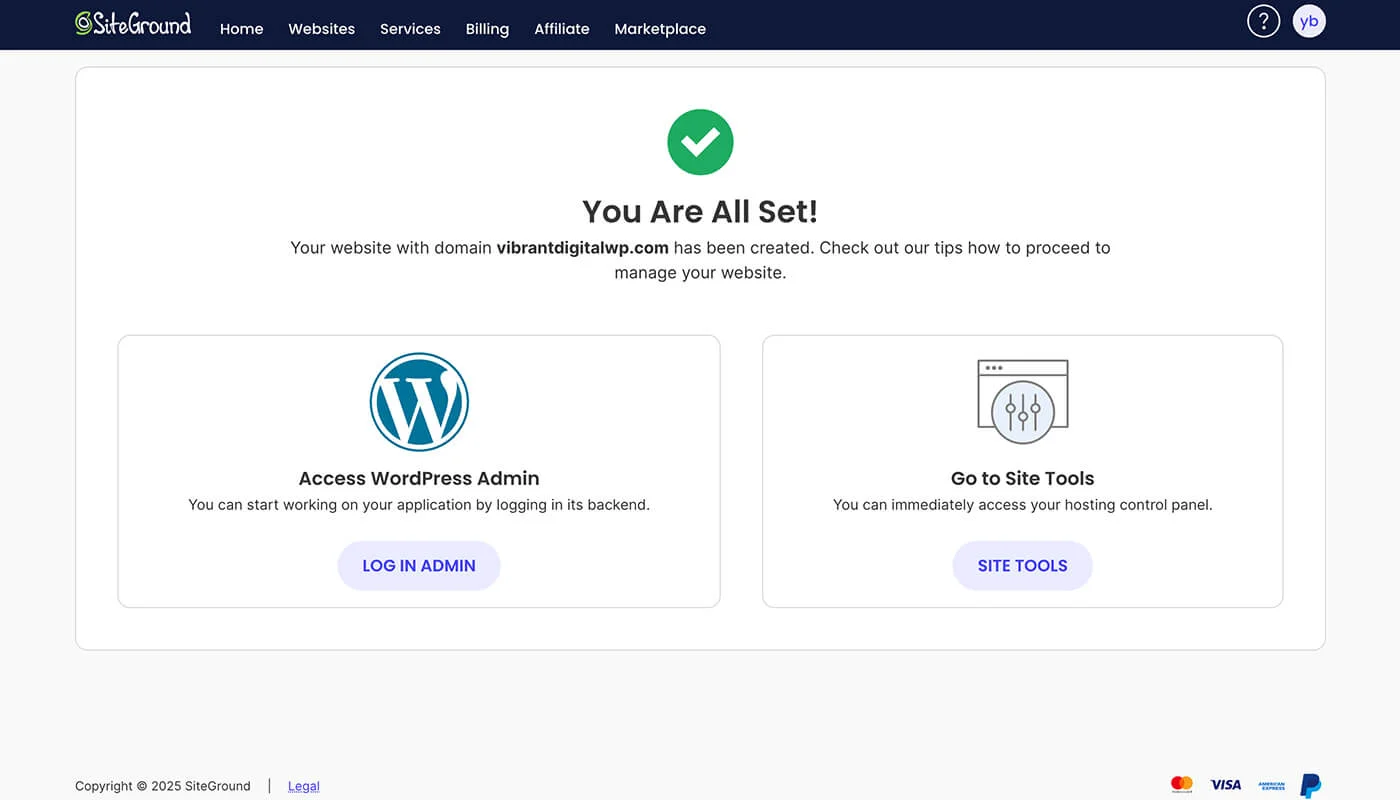This screenshot has width=1400, height=800.
Task: Open the Services menu item
Action: [410, 29]
